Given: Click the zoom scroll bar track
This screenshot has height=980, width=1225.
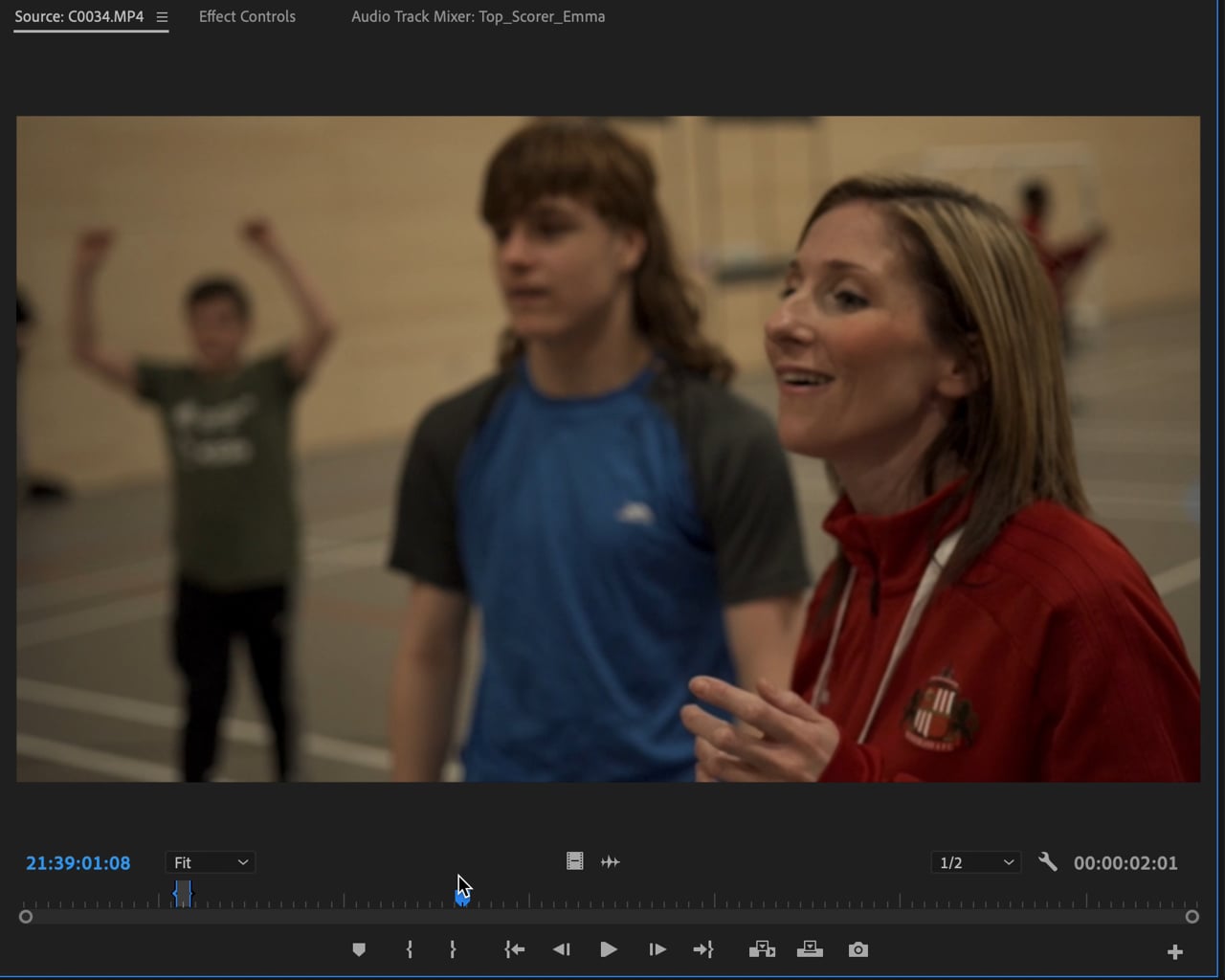Looking at the screenshot, I should [609, 917].
